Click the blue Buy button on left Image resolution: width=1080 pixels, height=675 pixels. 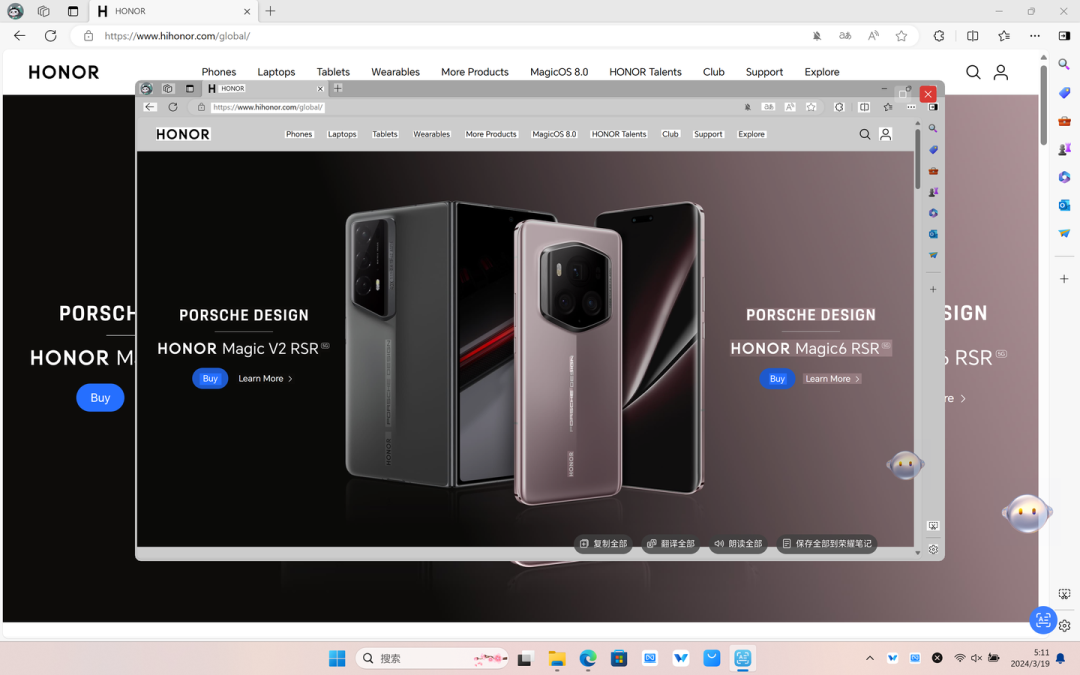pyautogui.click(x=100, y=397)
